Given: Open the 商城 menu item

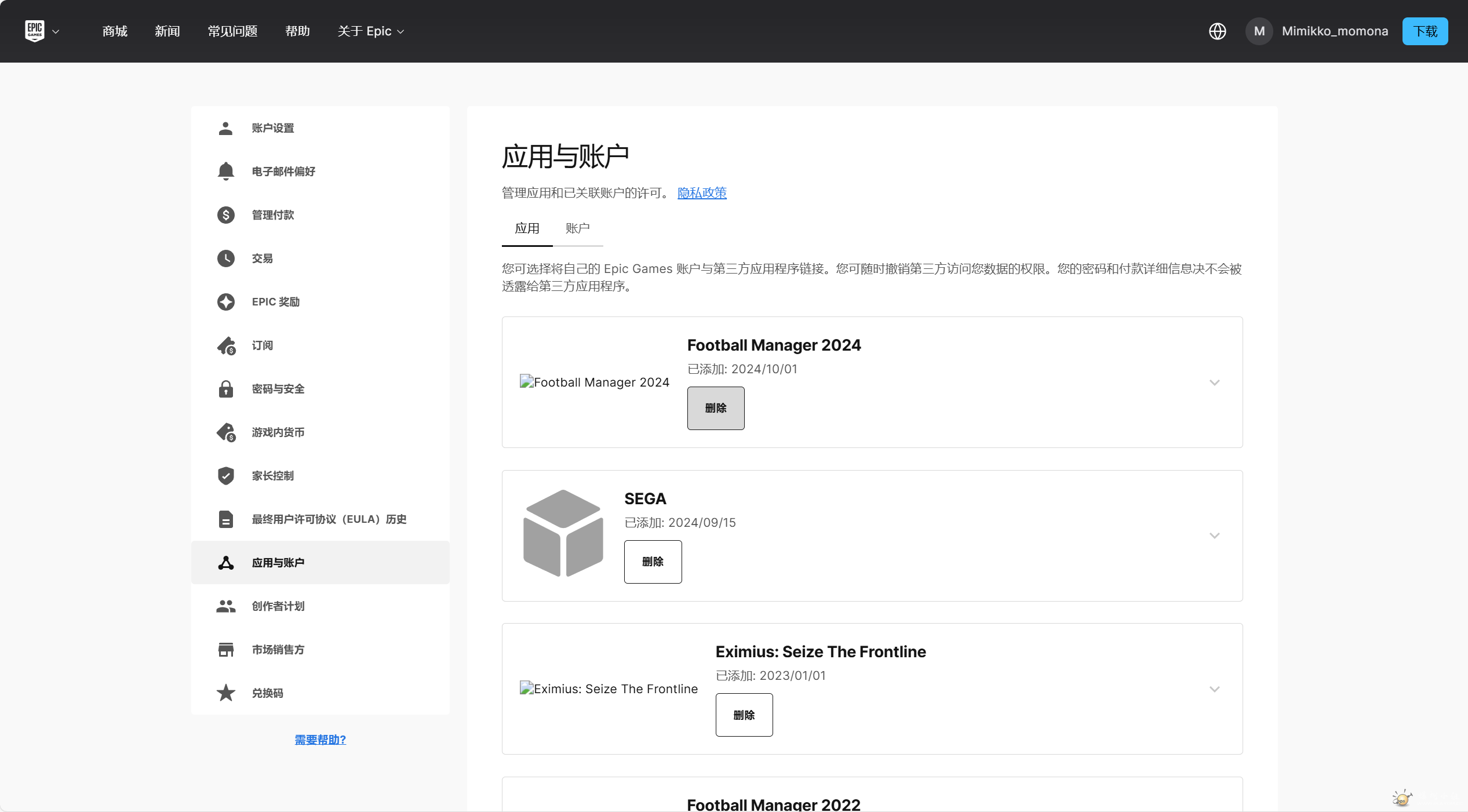Looking at the screenshot, I should tap(115, 31).
